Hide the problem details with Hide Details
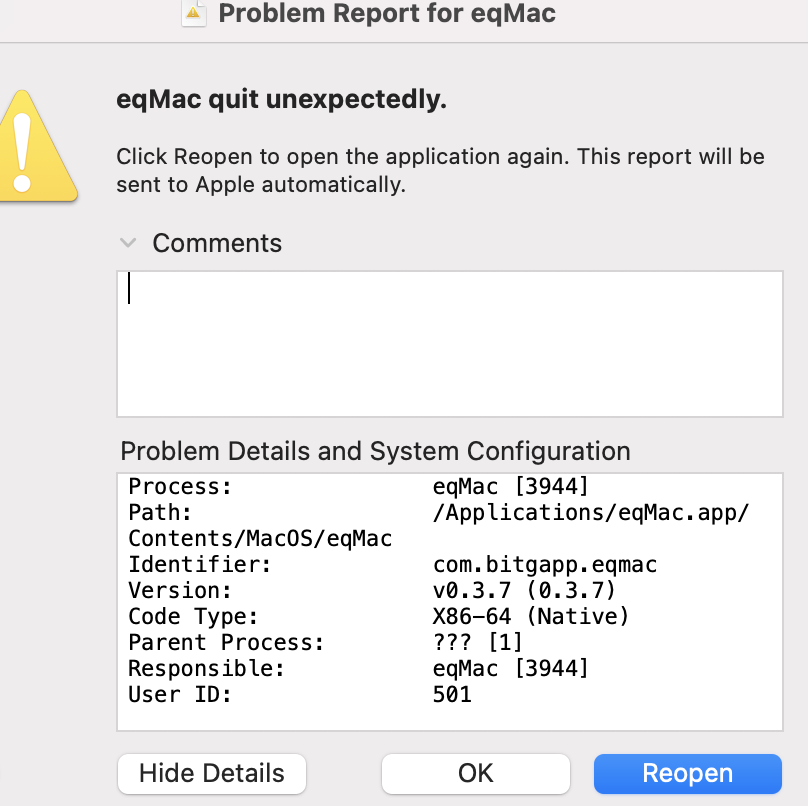 212,774
